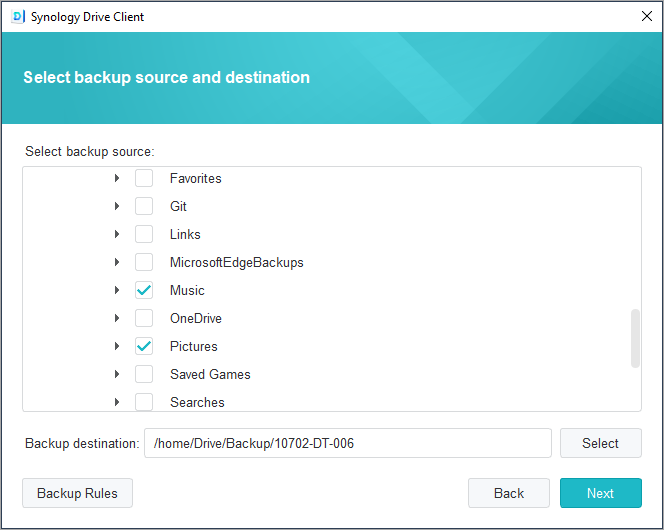Uncheck the Music folder checkbox
This screenshot has height=530, width=664.
(x=144, y=291)
